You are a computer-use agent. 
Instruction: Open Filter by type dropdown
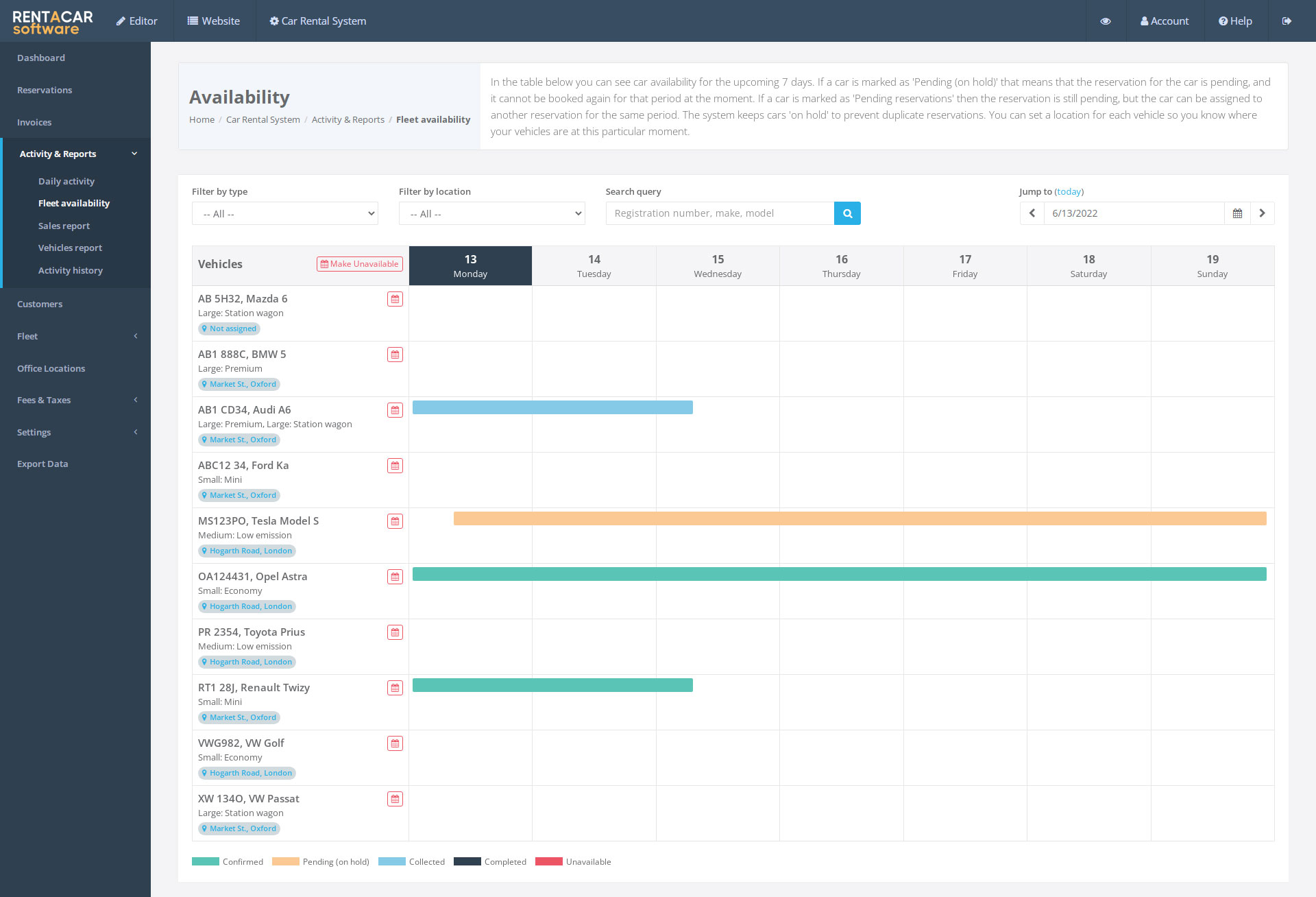click(285, 214)
